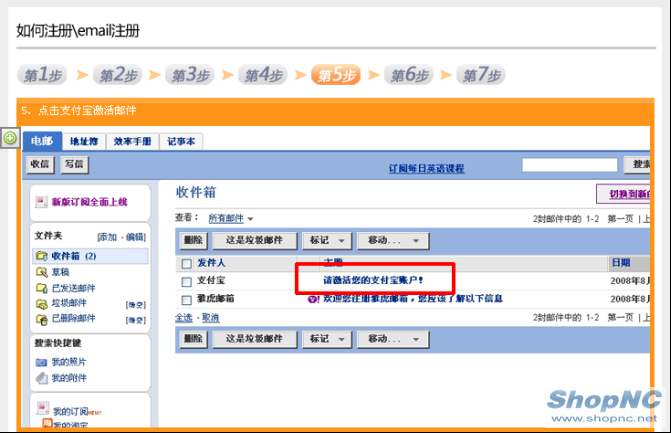The height and width of the screenshot is (433, 671).
Task: Click 新版订阅全面上线 link
Action: 89,202
